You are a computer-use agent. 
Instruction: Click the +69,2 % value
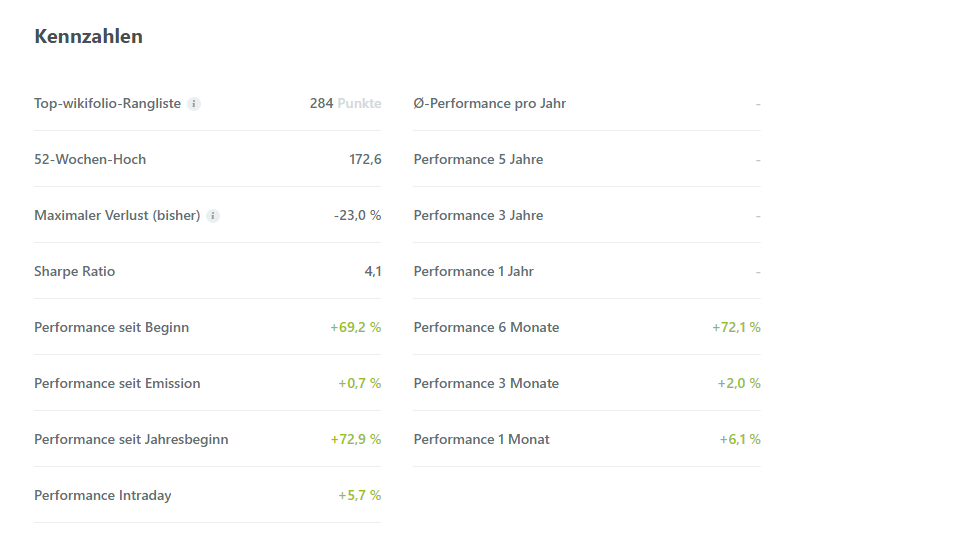click(355, 328)
